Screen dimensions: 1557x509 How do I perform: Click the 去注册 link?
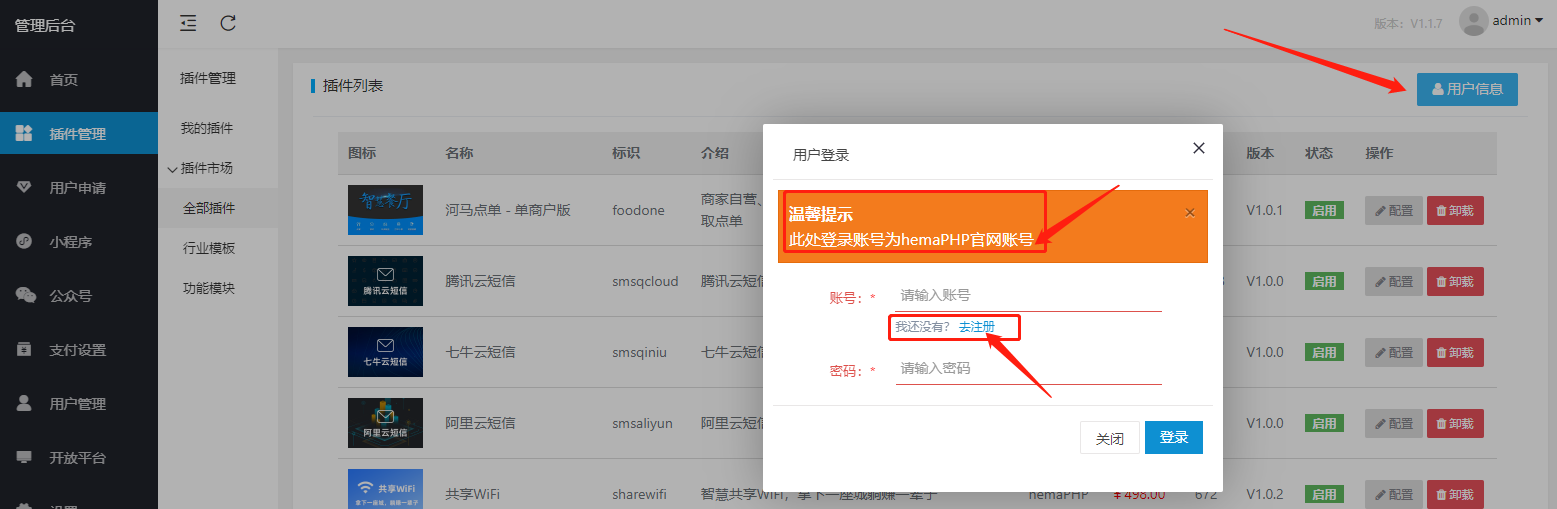pos(977,327)
